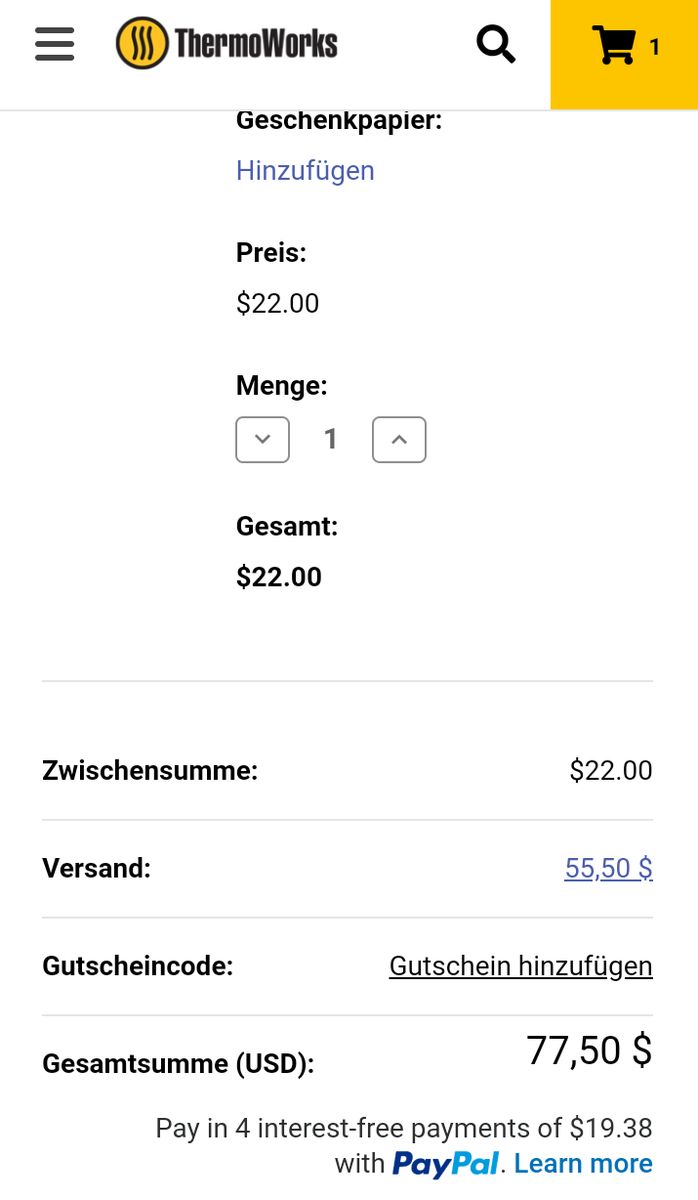Screen dimensions: 698x1200
Task: Open PayPal Learn more link
Action: point(583,1164)
